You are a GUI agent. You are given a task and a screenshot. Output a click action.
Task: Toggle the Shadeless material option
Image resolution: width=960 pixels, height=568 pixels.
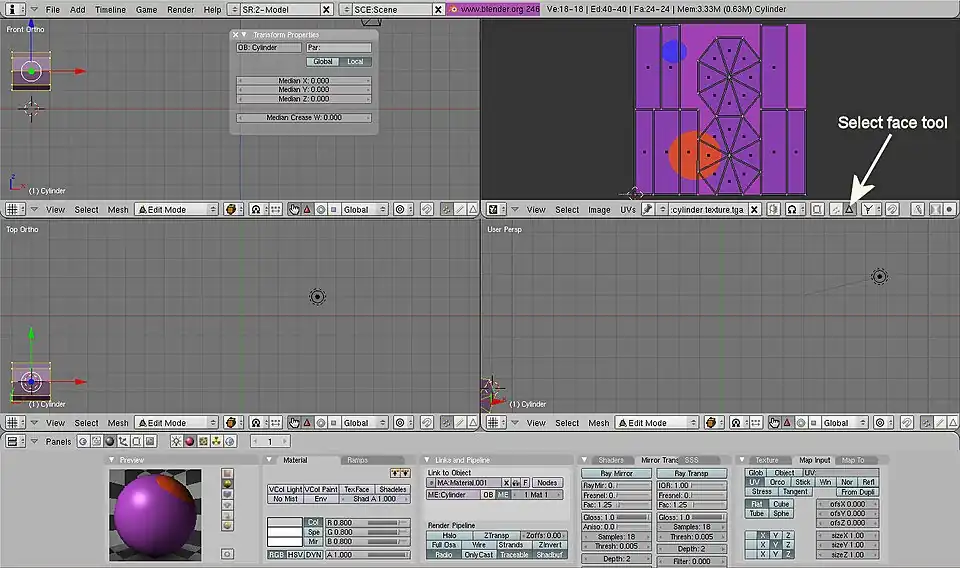click(x=392, y=489)
